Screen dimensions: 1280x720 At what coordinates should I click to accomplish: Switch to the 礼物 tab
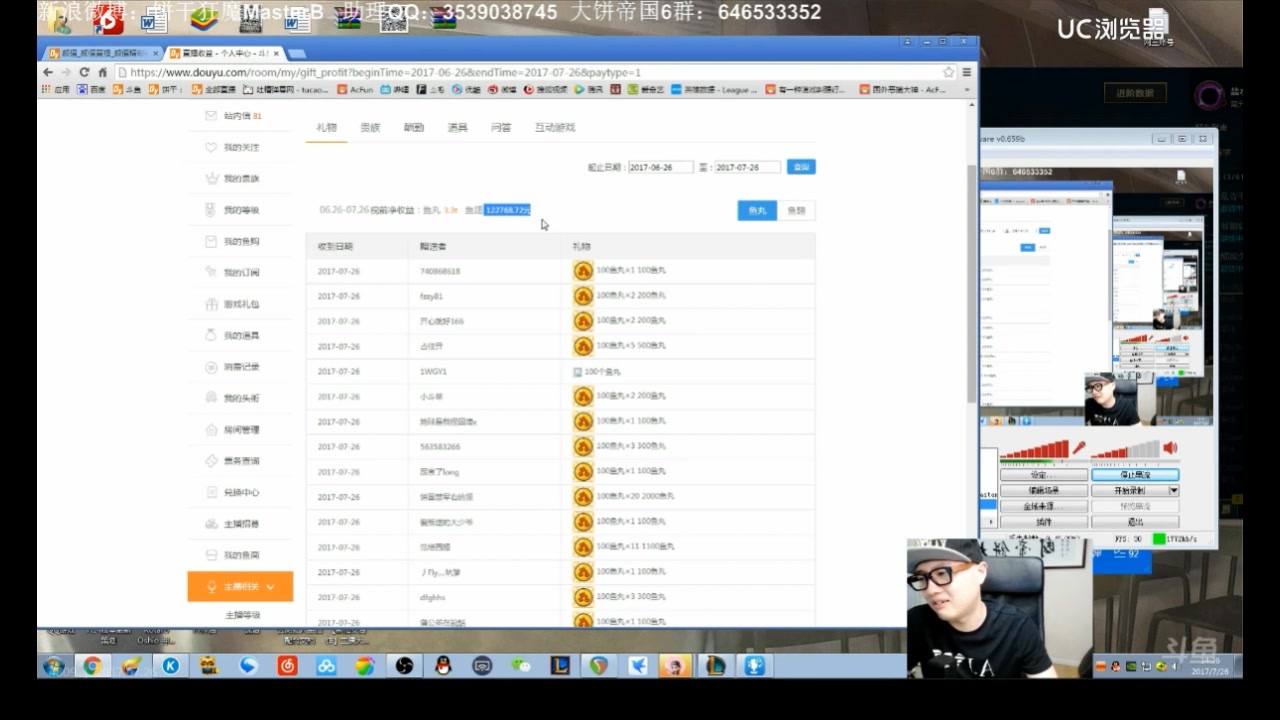[327, 128]
